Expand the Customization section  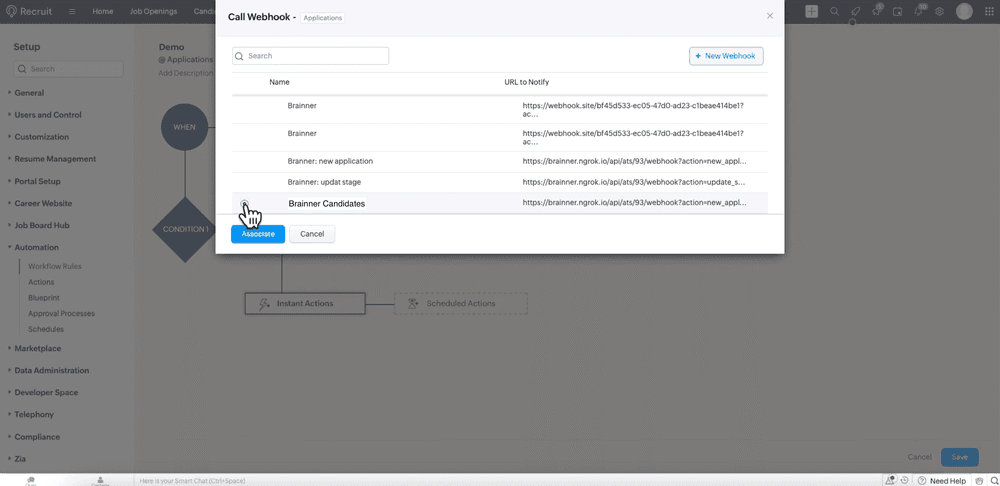point(41,136)
